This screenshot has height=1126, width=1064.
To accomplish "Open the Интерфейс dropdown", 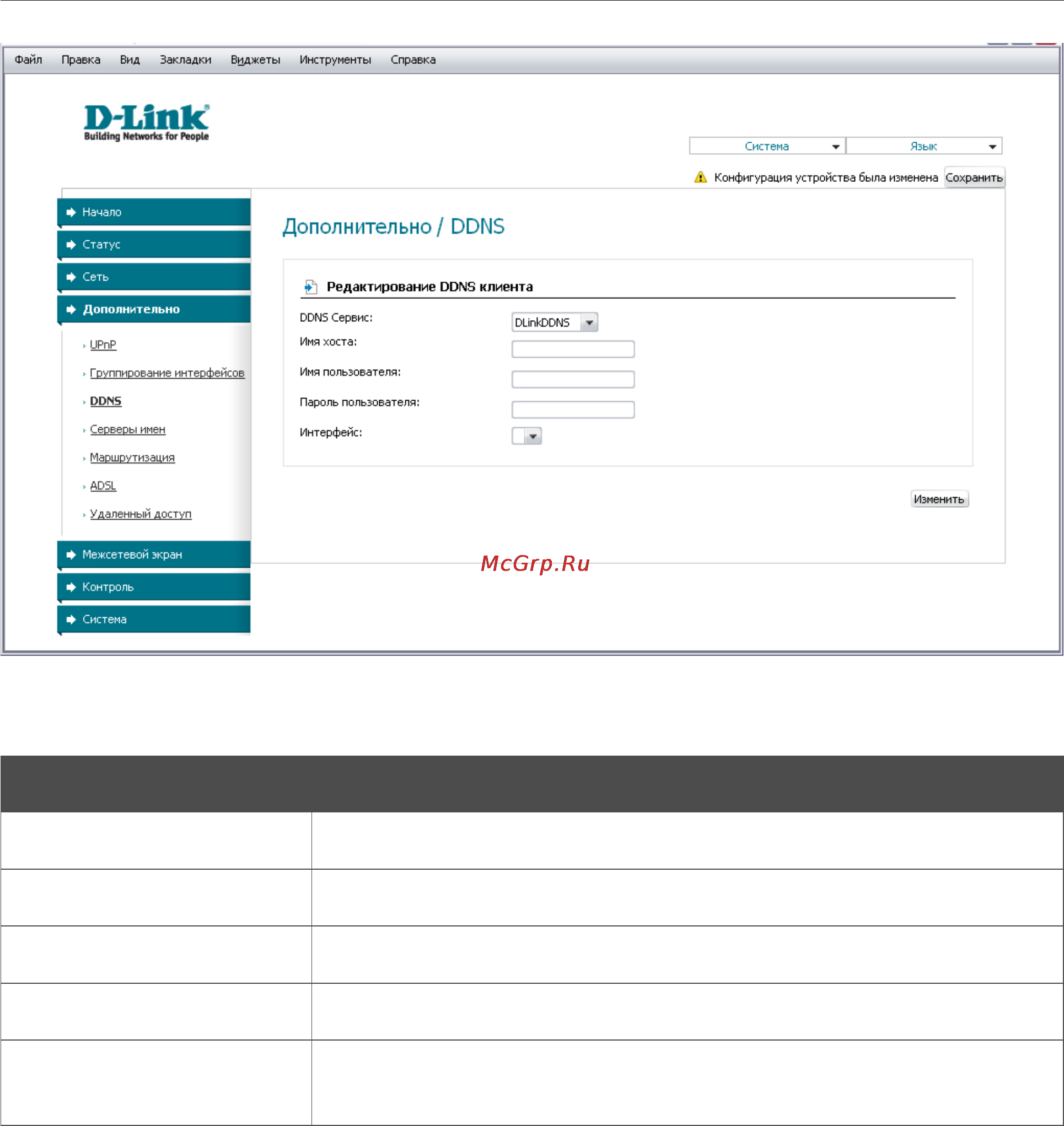I will [x=526, y=436].
